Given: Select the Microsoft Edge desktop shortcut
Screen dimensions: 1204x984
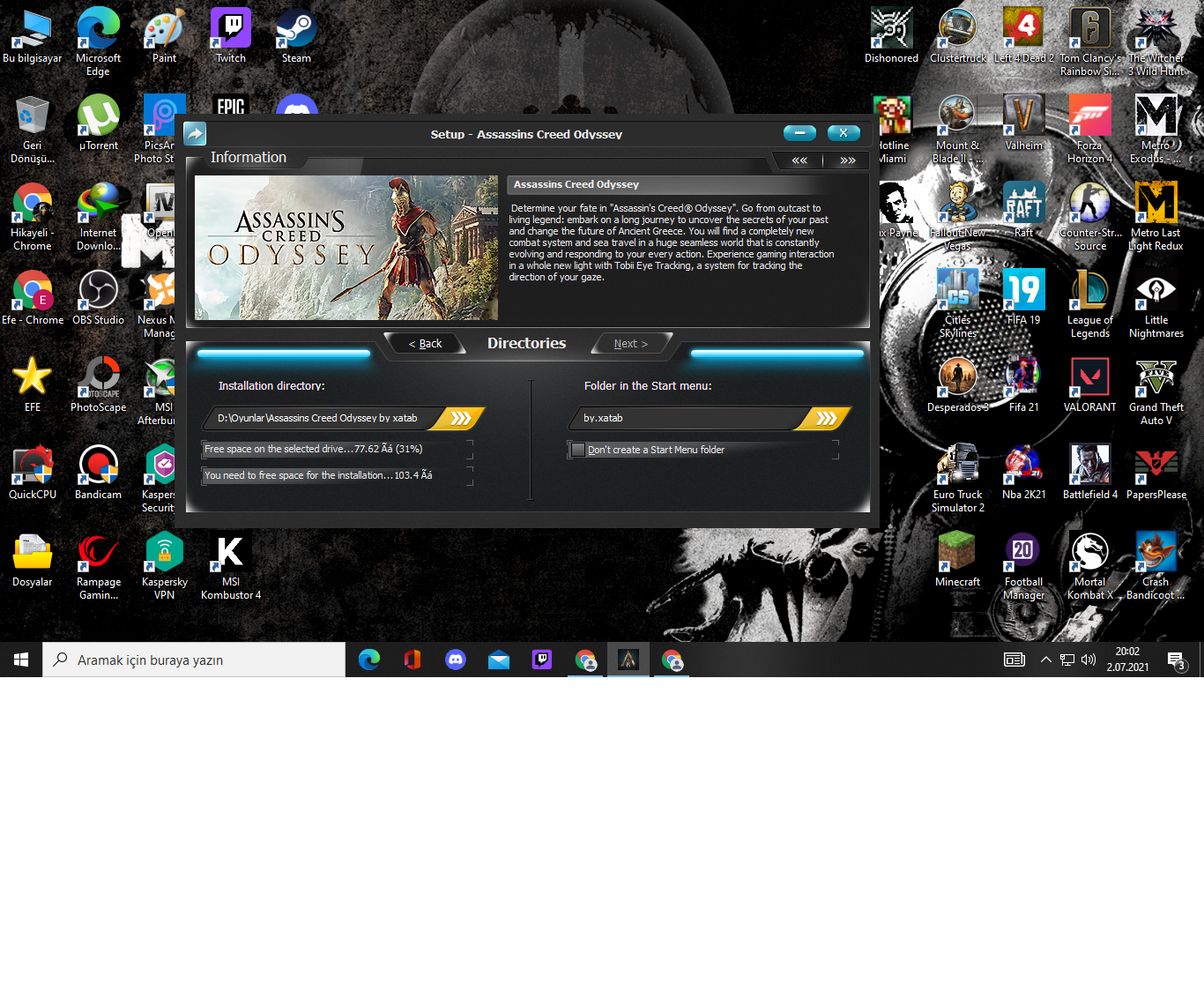Looking at the screenshot, I should [x=98, y=42].
